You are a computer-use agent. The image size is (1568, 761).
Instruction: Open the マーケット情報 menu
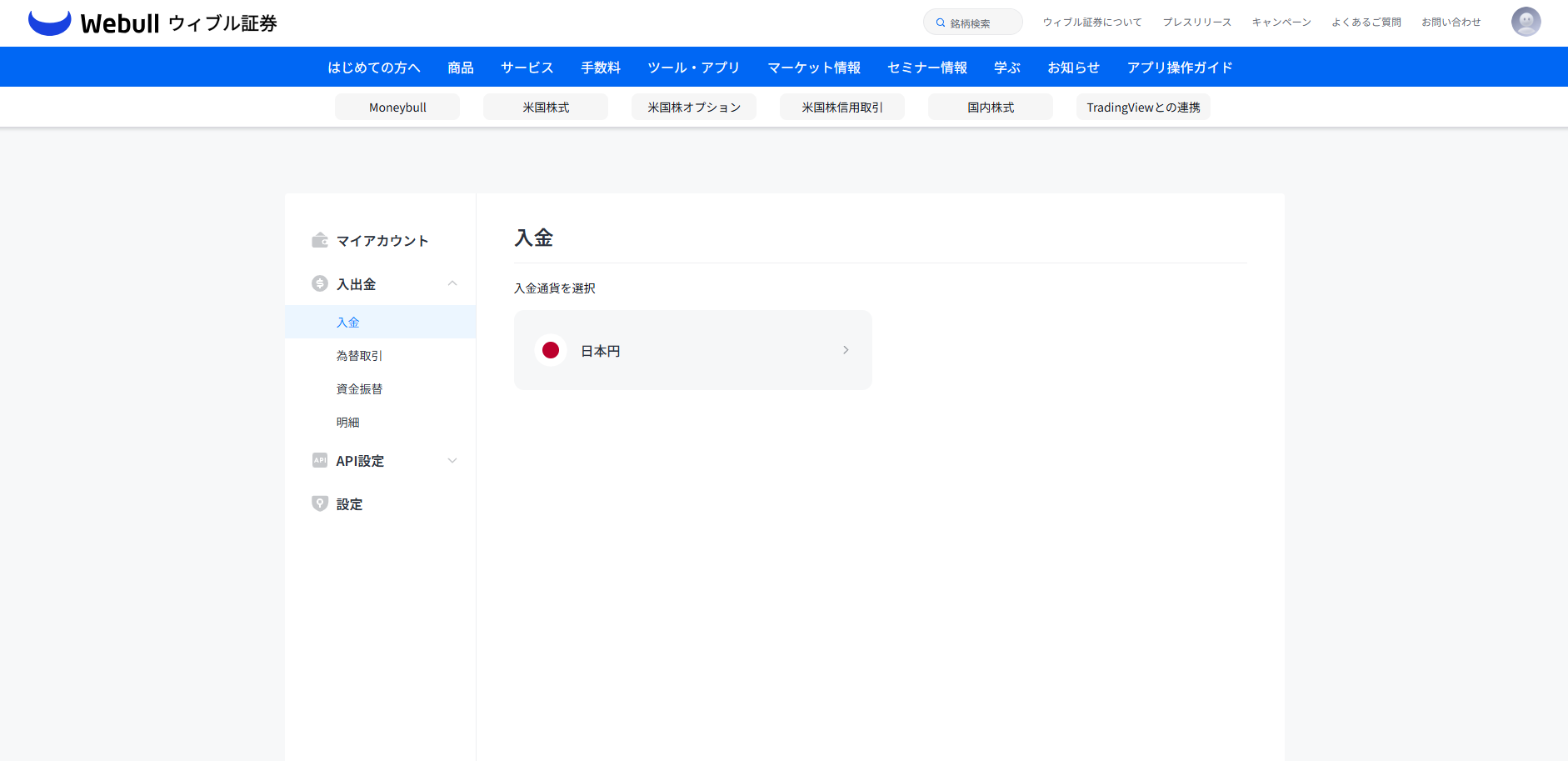coord(814,68)
